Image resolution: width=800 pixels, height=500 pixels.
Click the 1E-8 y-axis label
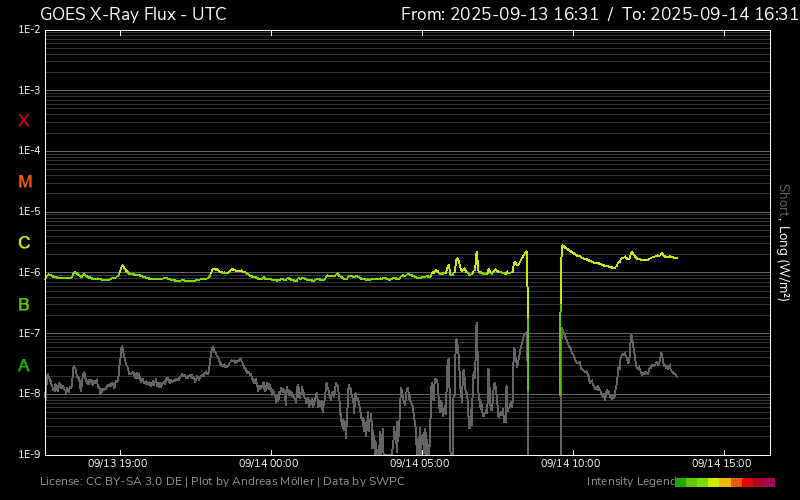[29, 393]
